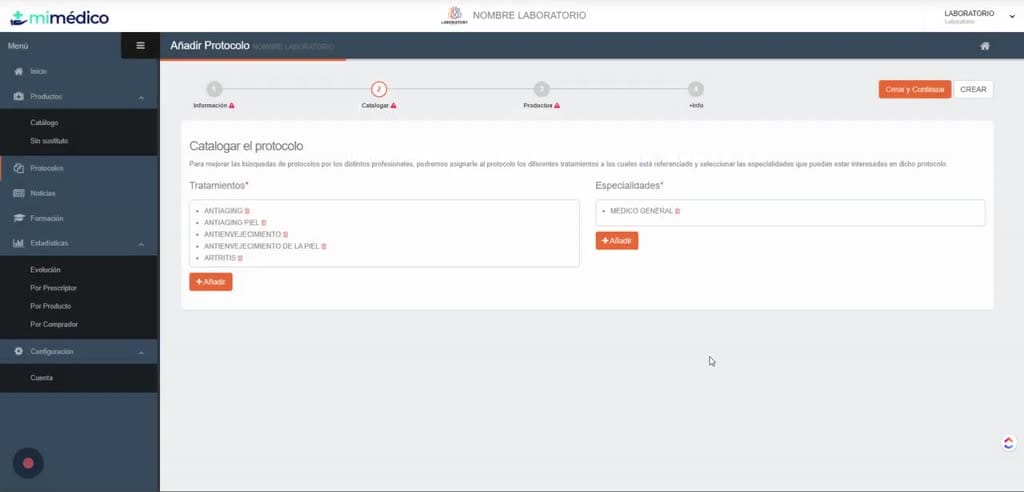Screen dimensions: 1024x492
Task: Click the mimédico logo
Action: click(x=59, y=18)
